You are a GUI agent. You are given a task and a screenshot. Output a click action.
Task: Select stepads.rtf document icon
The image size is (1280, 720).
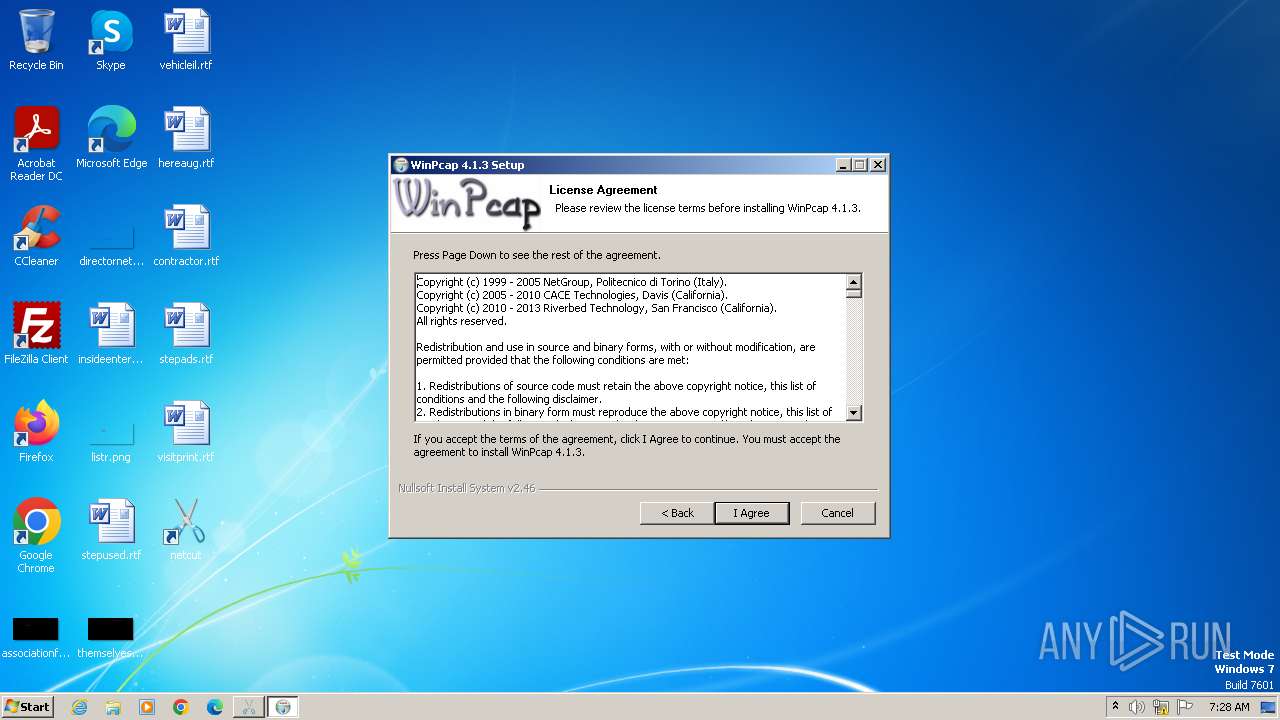[186, 334]
